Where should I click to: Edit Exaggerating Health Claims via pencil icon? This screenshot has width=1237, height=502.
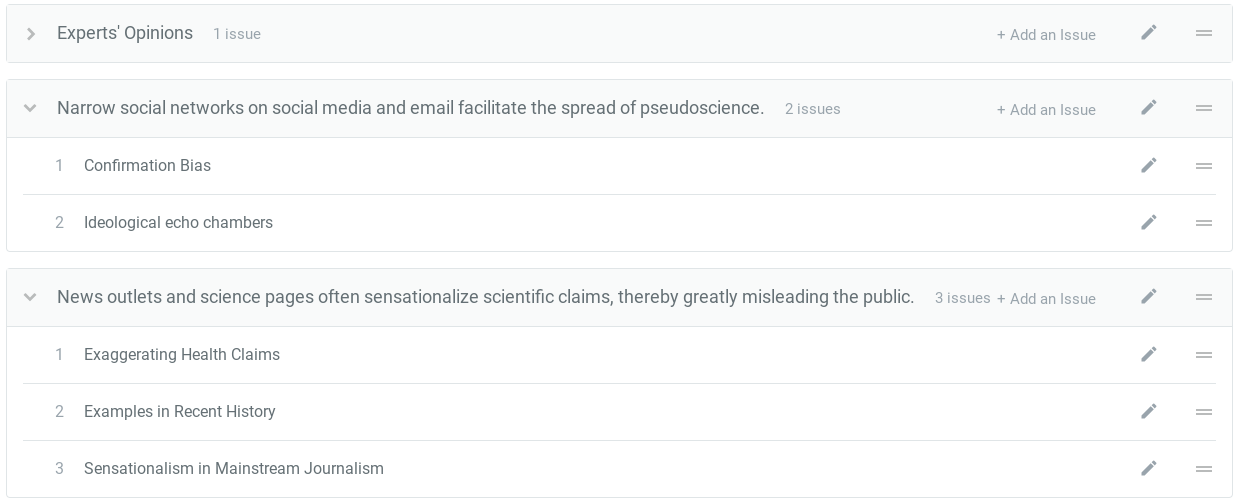pyautogui.click(x=1149, y=354)
